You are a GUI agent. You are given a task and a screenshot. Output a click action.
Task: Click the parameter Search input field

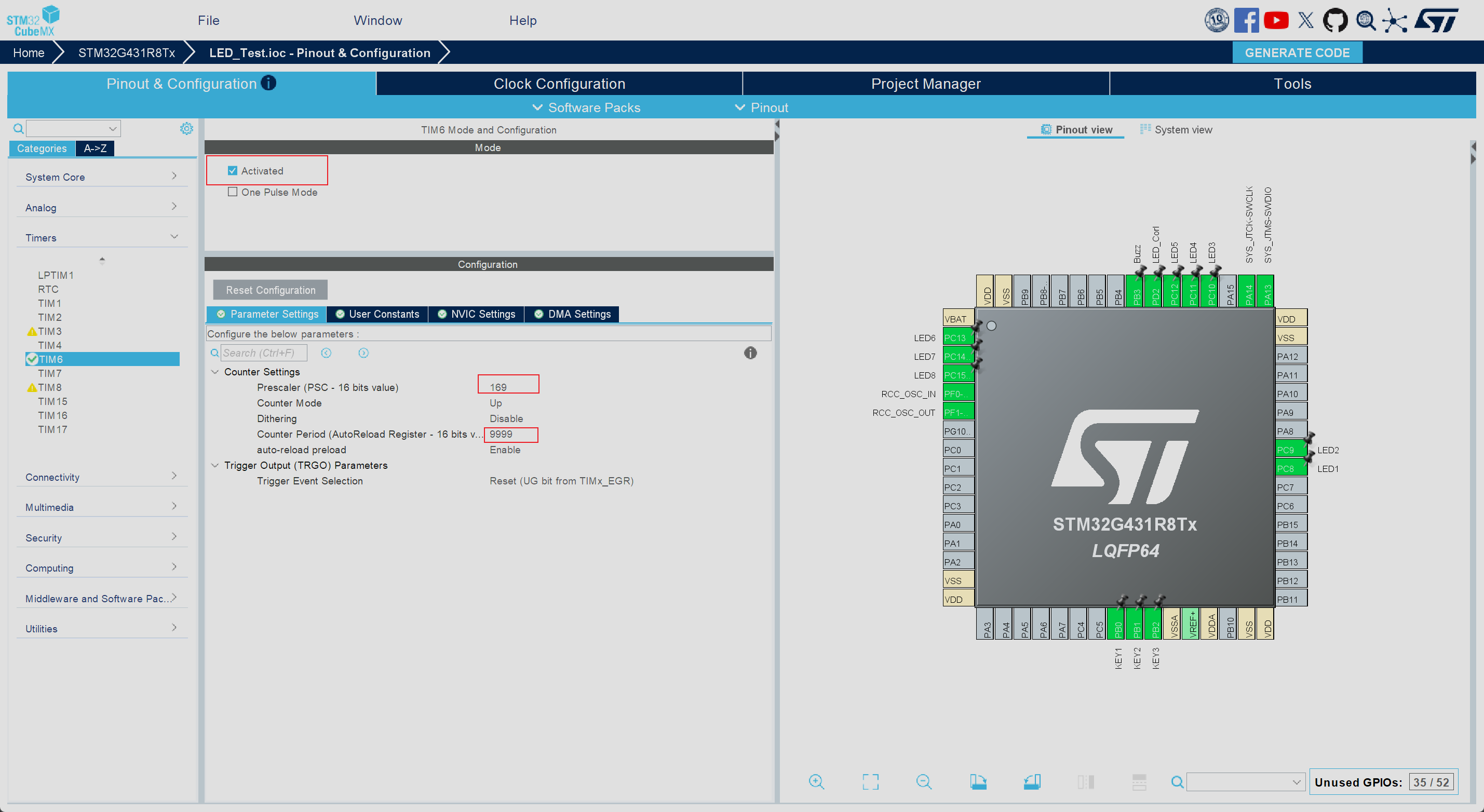(x=263, y=353)
